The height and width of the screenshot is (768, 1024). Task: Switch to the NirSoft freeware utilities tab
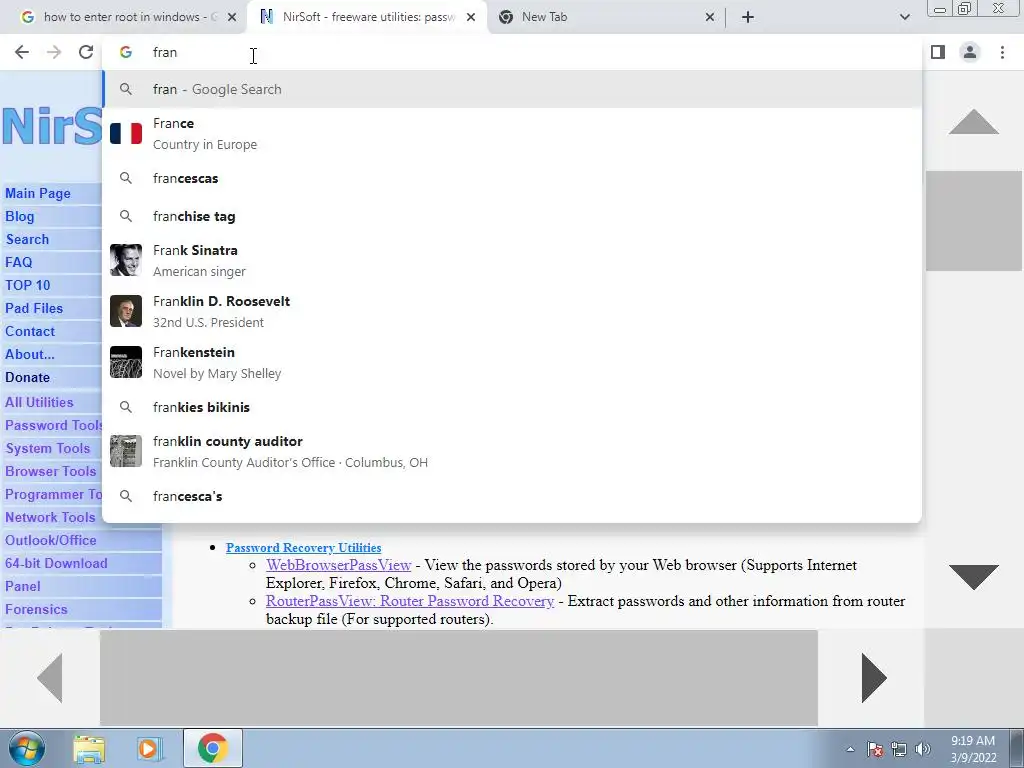click(x=366, y=17)
